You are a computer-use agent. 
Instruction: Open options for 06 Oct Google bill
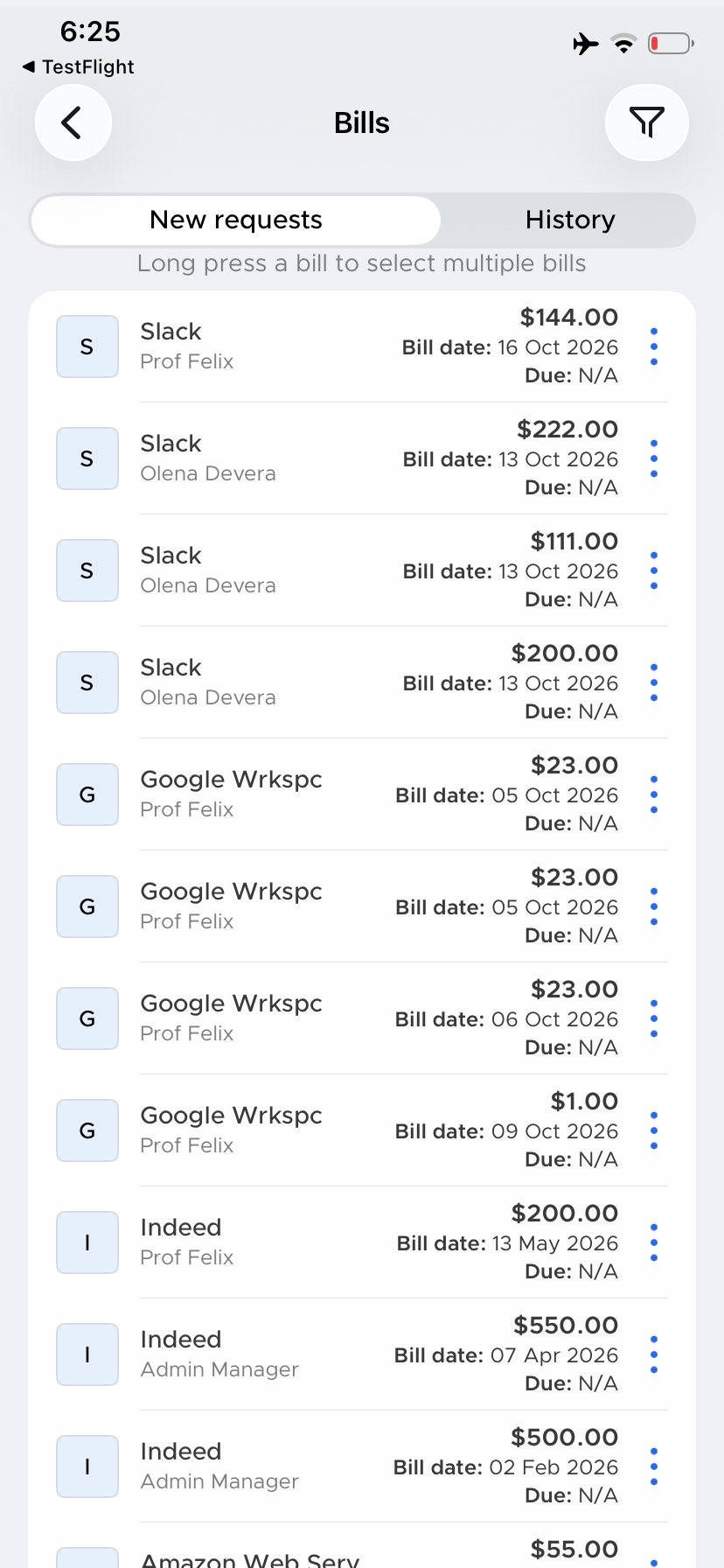click(x=654, y=1018)
